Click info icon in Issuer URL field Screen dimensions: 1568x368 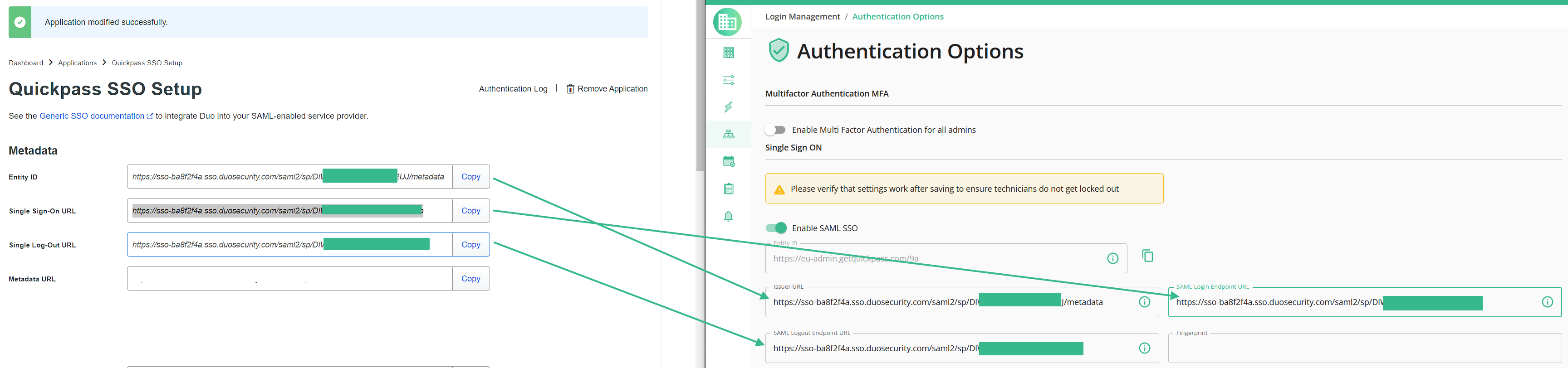point(1144,302)
